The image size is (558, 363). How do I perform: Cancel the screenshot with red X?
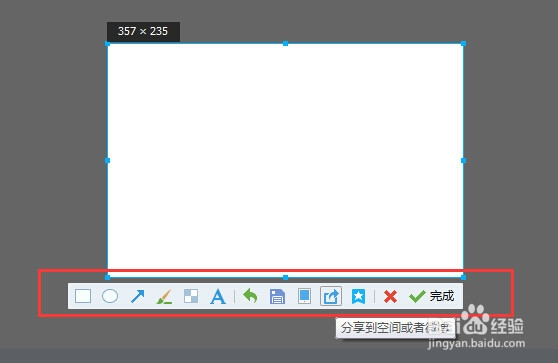(x=390, y=296)
